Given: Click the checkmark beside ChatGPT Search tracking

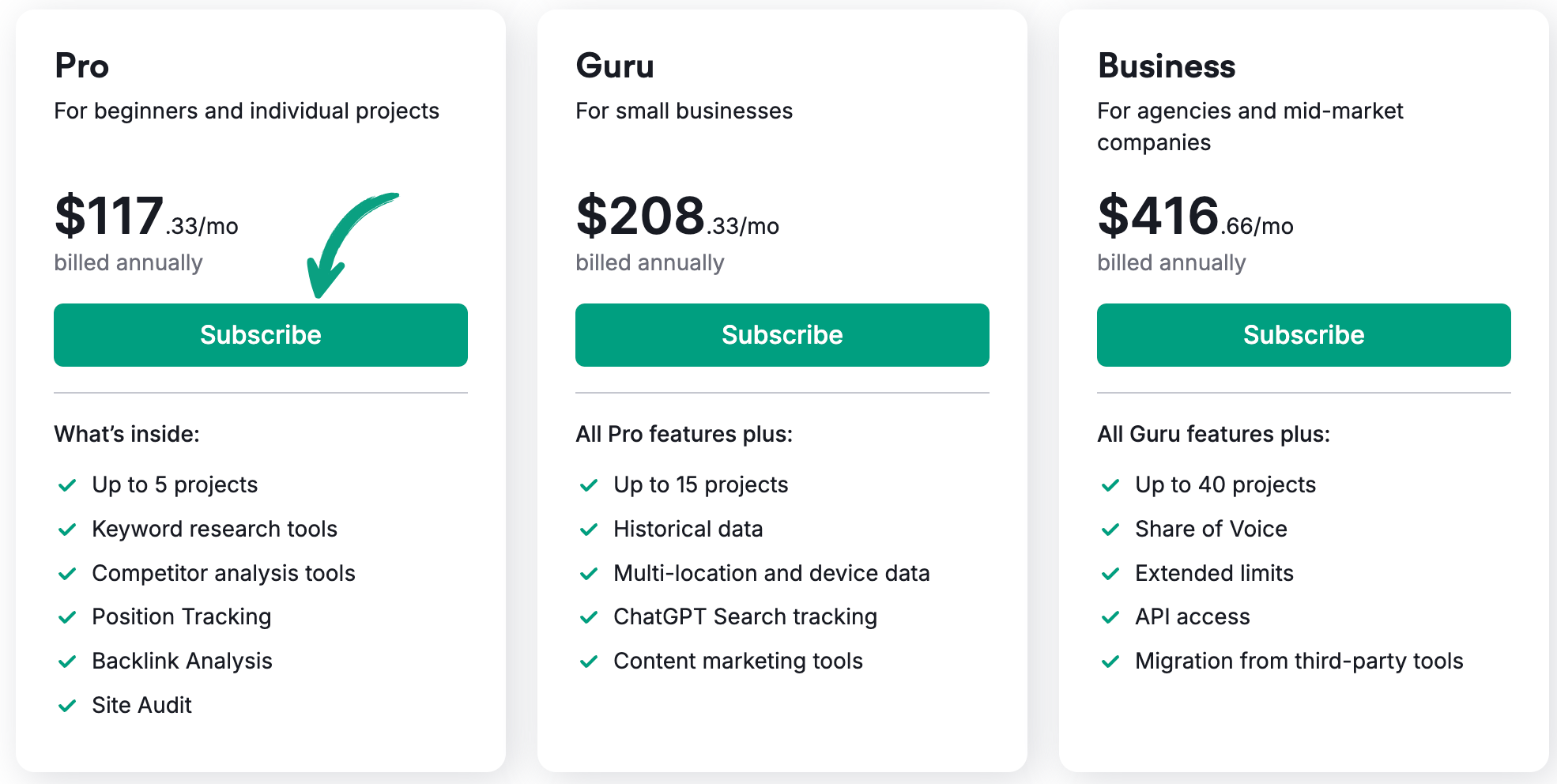Looking at the screenshot, I should pos(589,617).
